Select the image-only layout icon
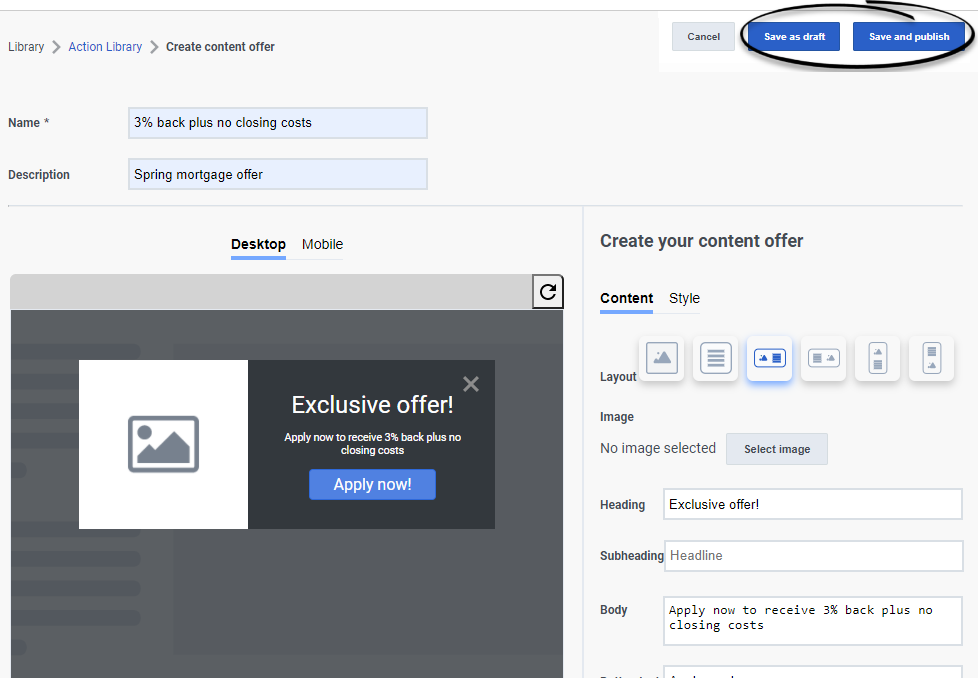The image size is (978, 678). click(661, 359)
